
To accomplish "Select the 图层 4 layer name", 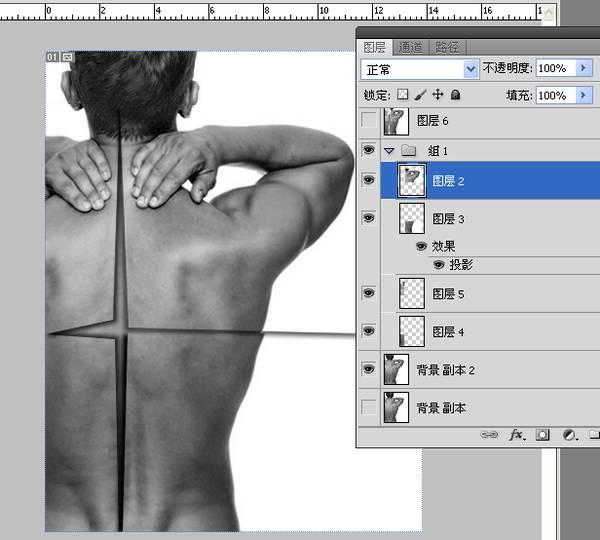I will click(x=448, y=332).
